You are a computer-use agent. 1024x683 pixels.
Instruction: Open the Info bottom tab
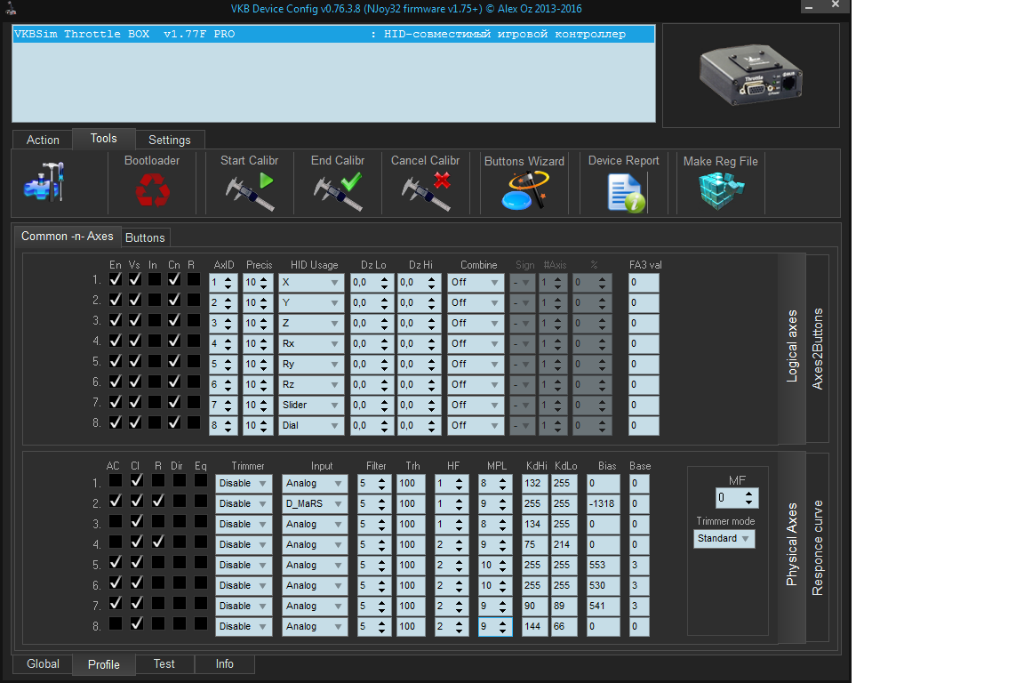click(225, 663)
